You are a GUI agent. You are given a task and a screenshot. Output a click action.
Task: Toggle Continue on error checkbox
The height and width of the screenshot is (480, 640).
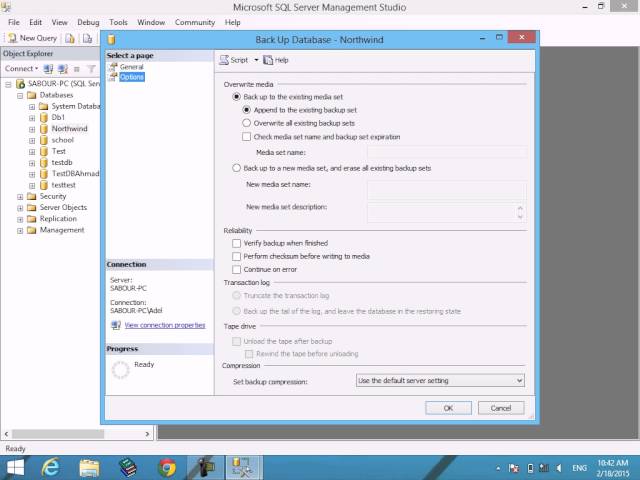pos(236,269)
